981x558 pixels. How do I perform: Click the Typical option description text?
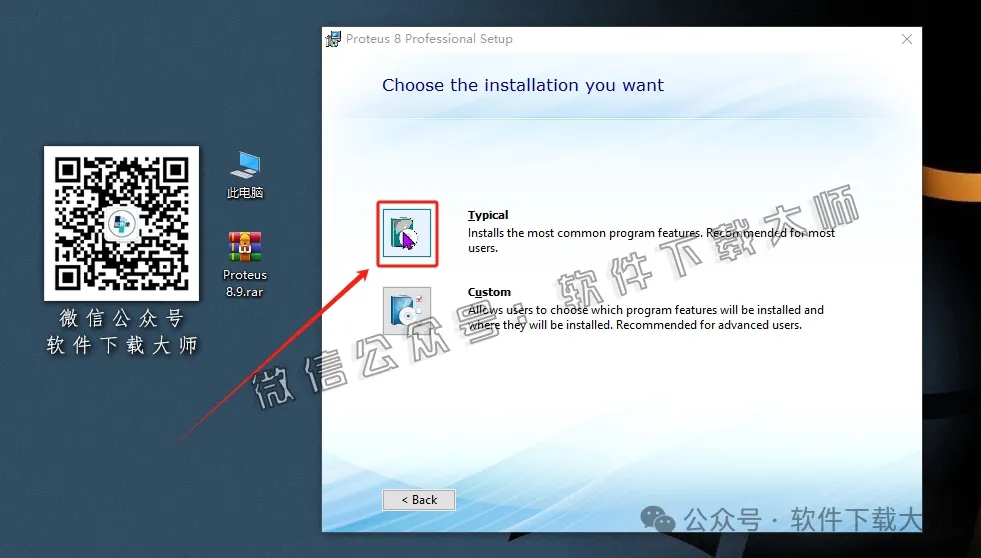coord(650,240)
